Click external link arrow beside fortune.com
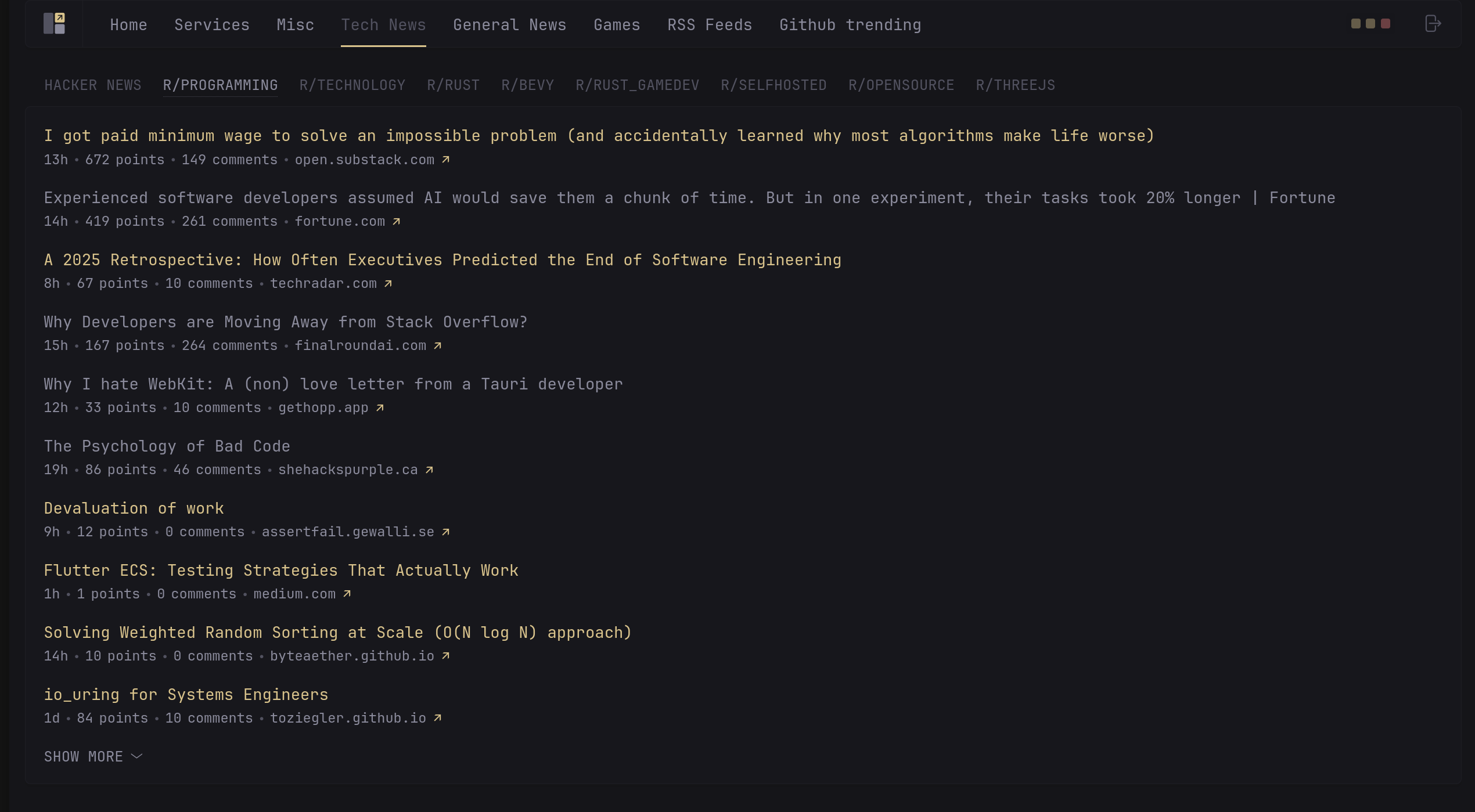 [397, 221]
